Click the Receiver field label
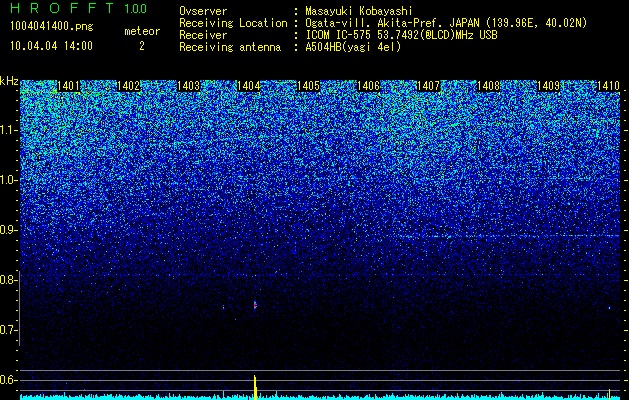Viewport: 629px width, 400px height. (203, 35)
